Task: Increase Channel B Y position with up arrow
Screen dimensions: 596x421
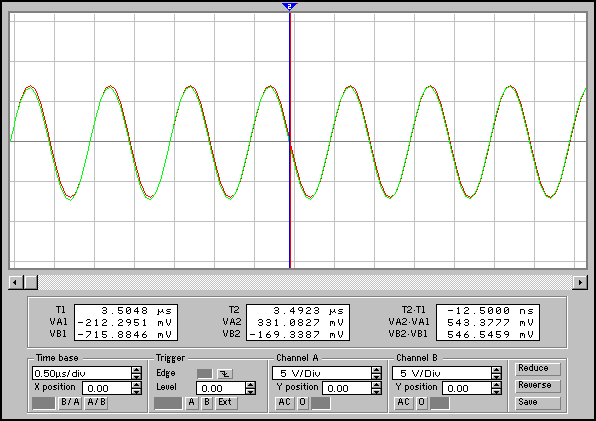Action: (x=496, y=385)
